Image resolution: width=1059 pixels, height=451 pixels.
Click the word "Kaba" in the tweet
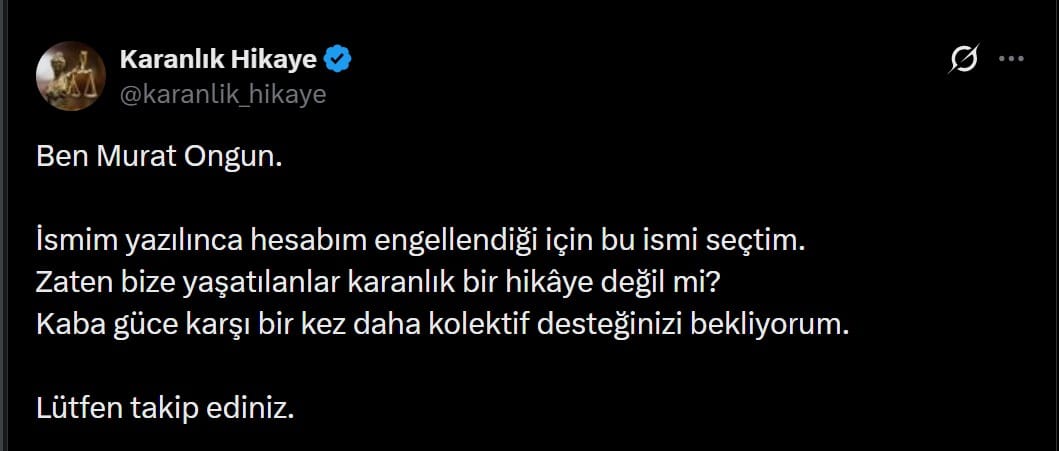[x=65, y=326]
